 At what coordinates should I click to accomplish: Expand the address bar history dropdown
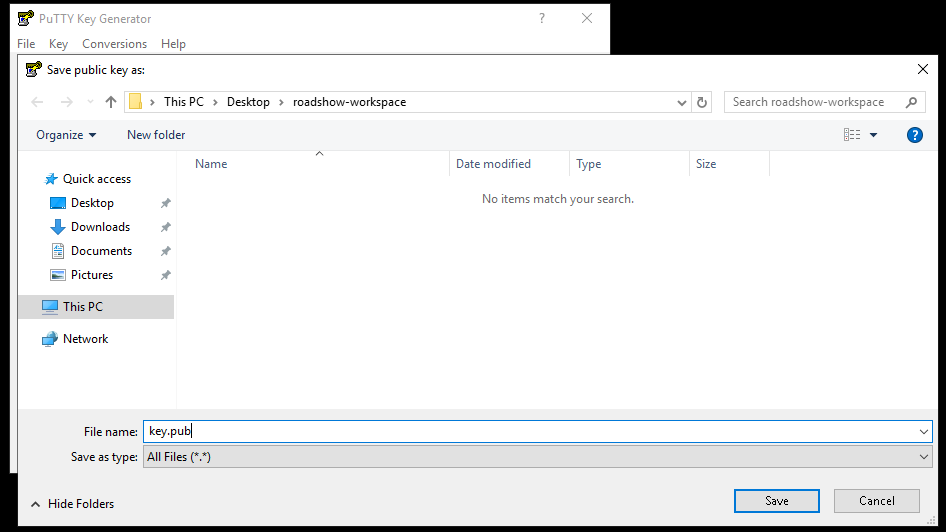(x=682, y=102)
